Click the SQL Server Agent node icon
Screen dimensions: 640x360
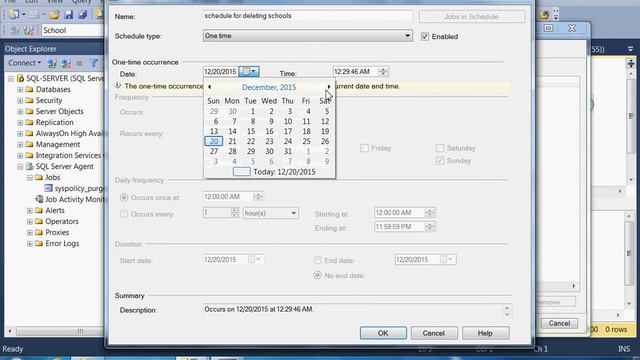click(30, 167)
